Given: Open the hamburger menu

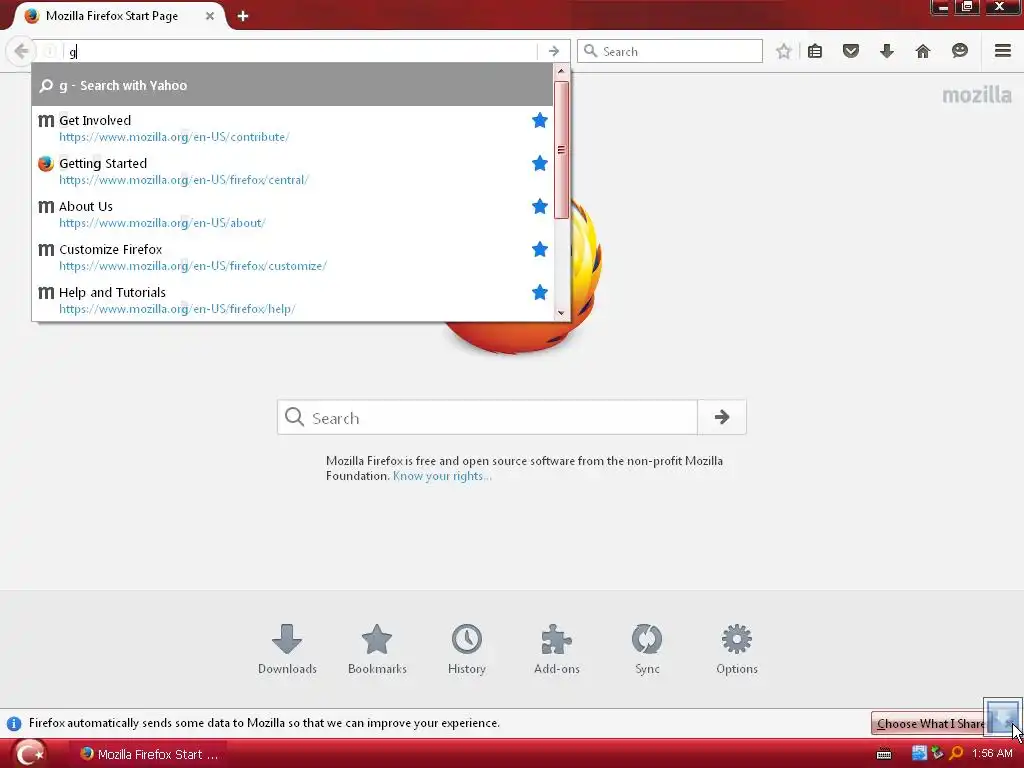Looking at the screenshot, I should (1003, 51).
